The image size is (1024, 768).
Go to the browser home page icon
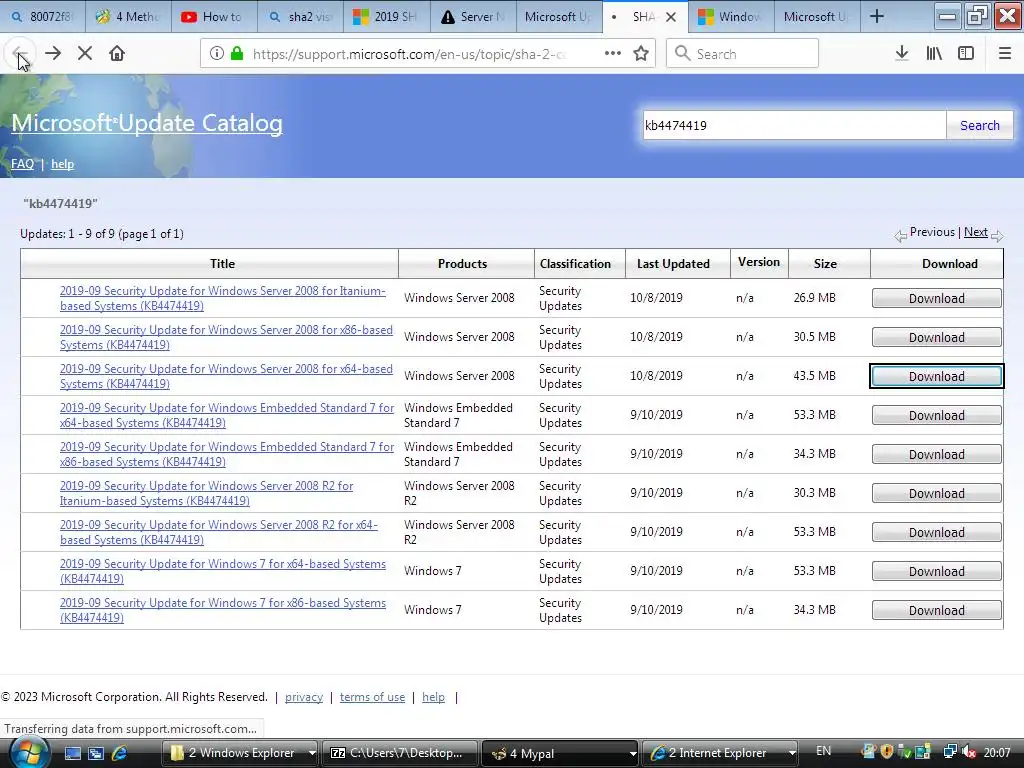(117, 54)
